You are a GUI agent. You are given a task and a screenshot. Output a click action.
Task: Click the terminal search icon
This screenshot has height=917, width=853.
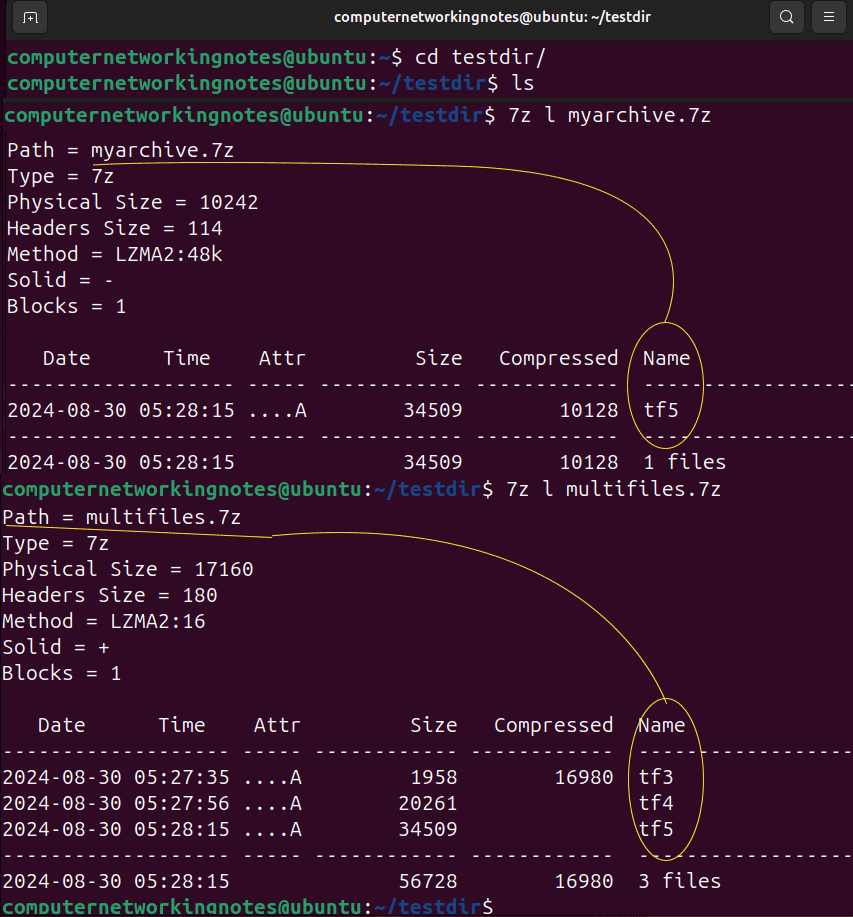(787, 17)
